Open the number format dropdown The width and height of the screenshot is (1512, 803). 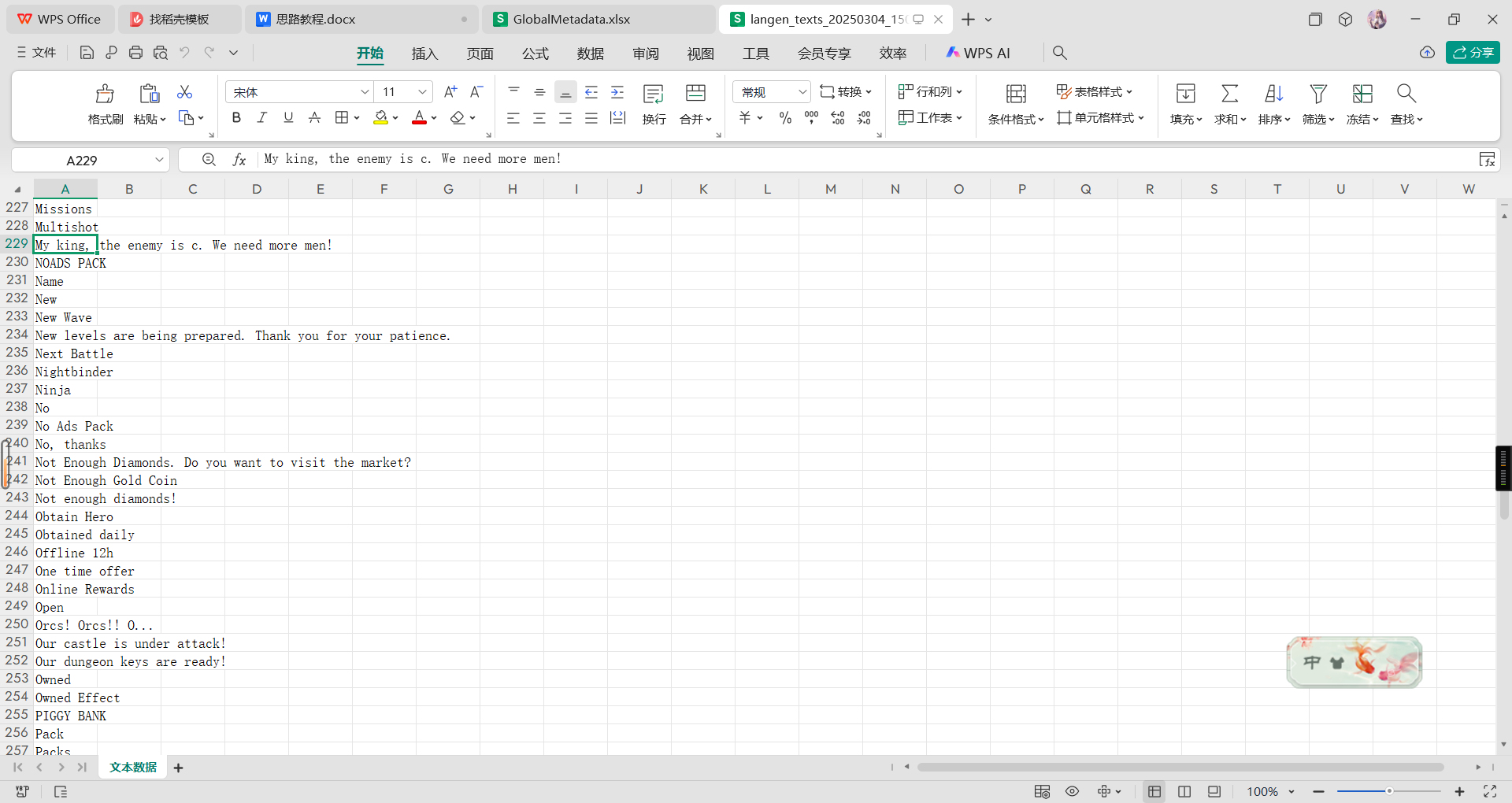[x=802, y=92]
